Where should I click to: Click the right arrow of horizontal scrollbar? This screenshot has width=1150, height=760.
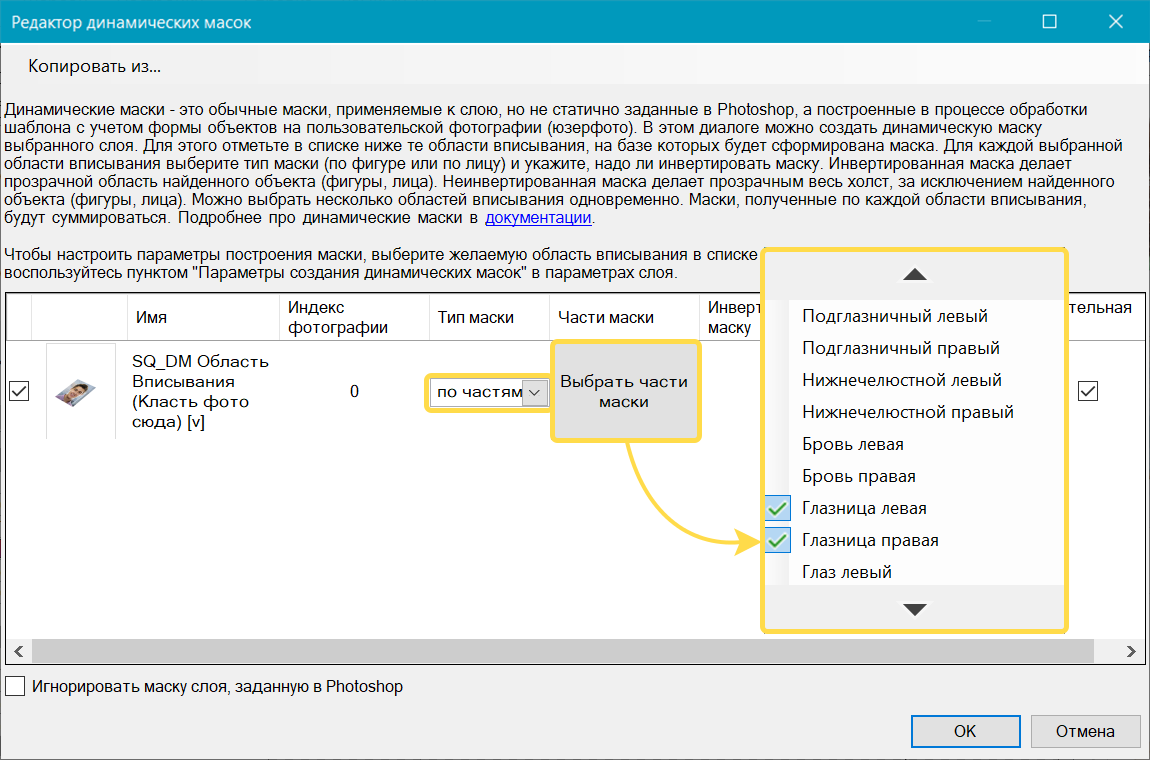(x=1131, y=651)
